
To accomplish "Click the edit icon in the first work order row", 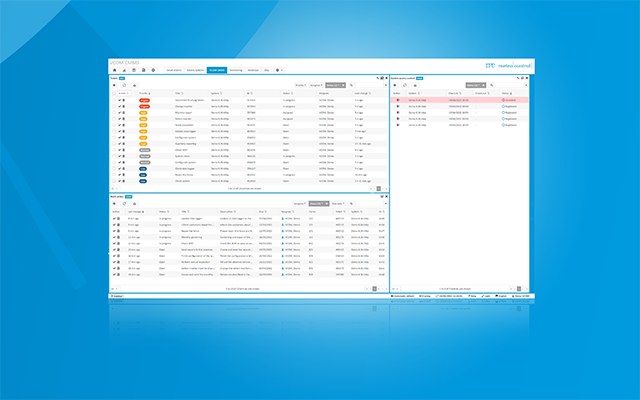I will point(115,218).
